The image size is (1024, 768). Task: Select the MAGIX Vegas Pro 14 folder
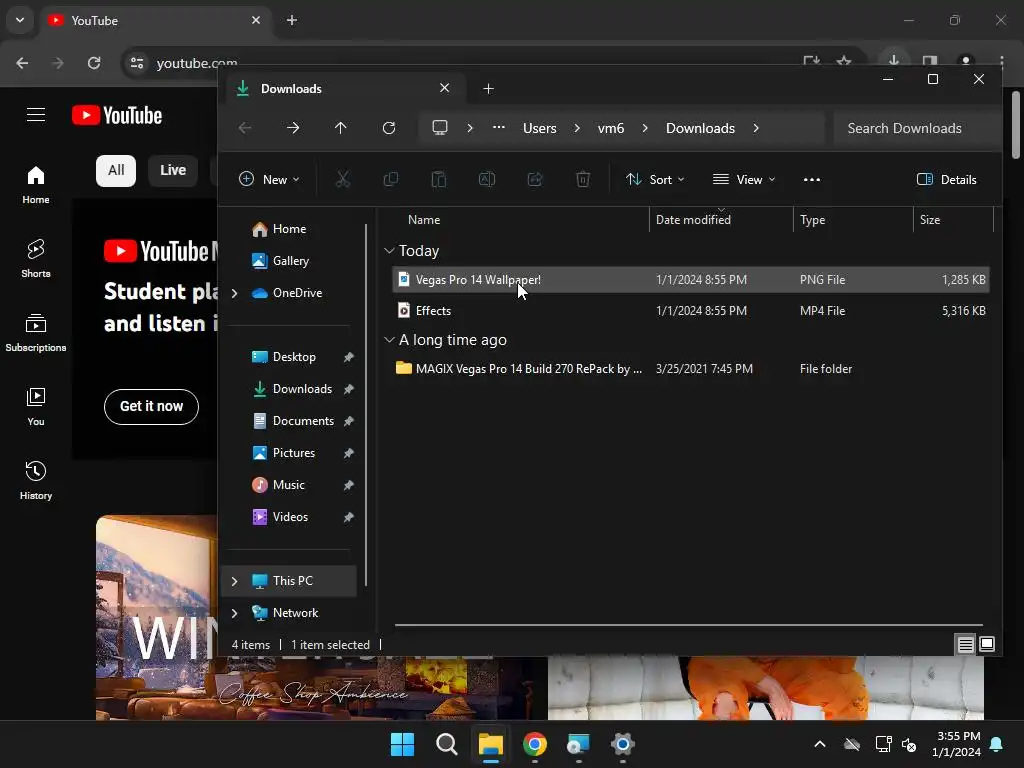(x=691, y=369)
